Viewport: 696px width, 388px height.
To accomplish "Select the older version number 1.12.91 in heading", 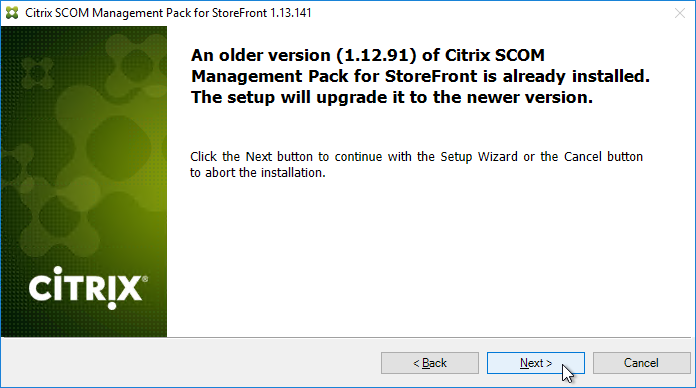I will [376, 55].
